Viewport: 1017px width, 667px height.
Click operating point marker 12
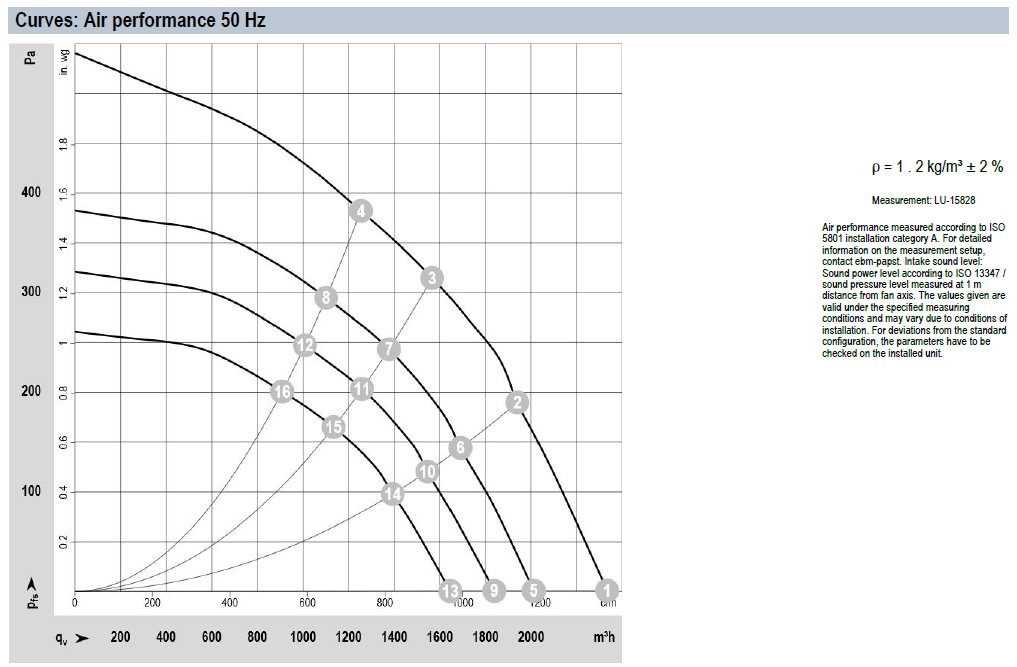point(305,346)
